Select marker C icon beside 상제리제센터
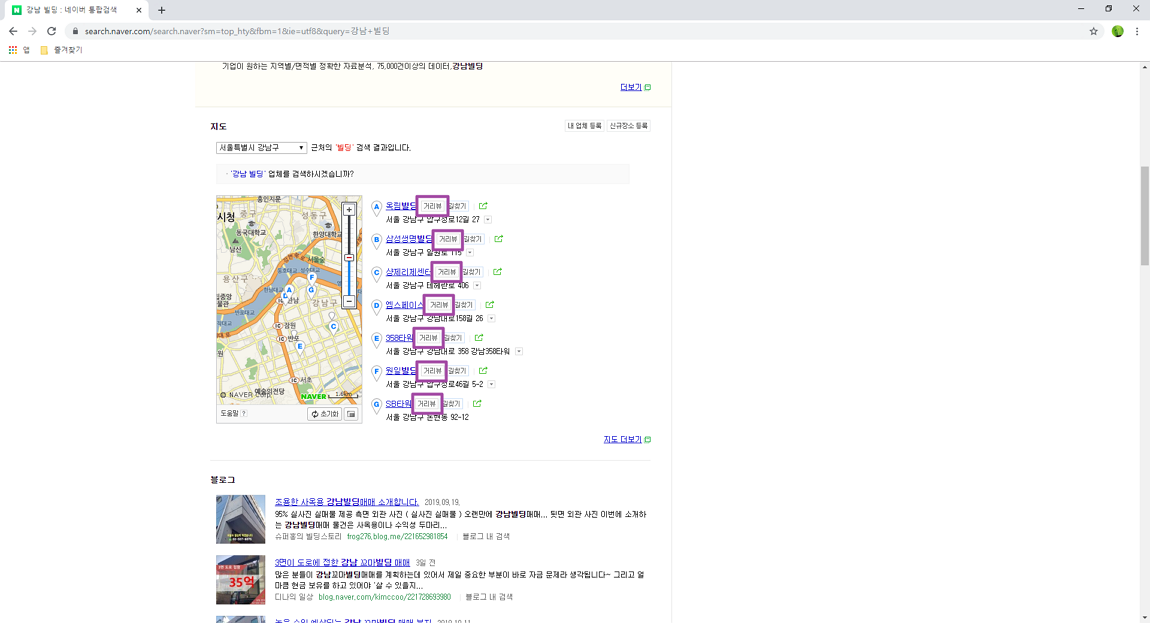 point(376,274)
